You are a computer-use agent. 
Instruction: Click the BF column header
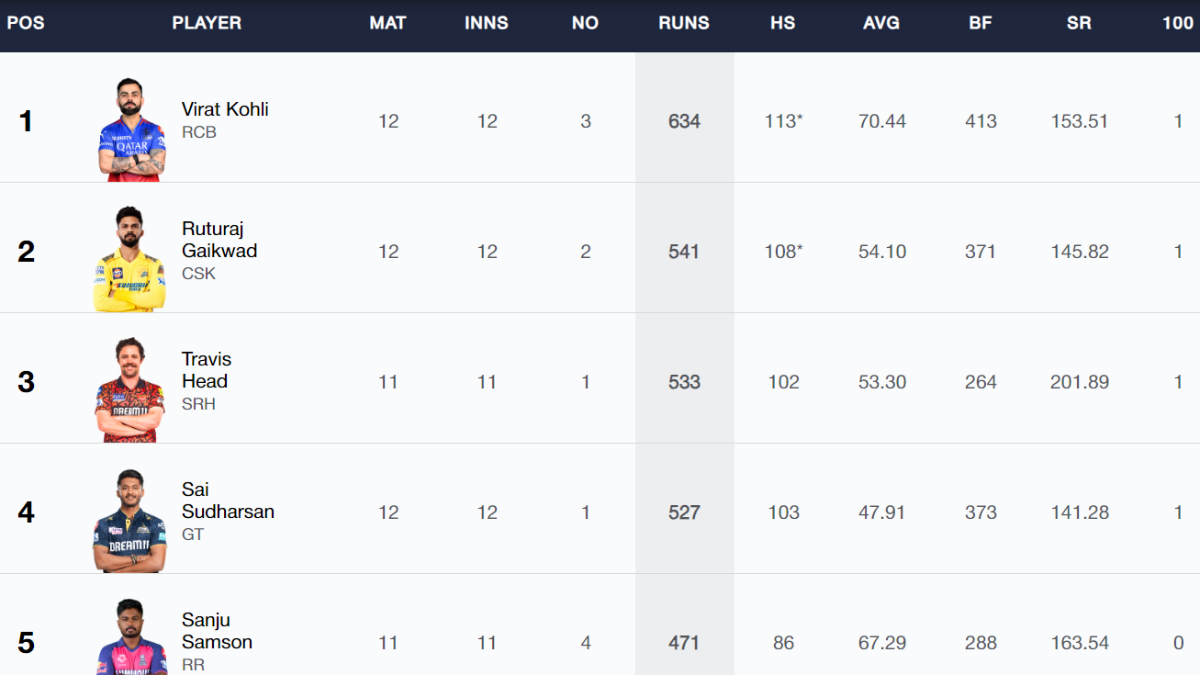980,23
